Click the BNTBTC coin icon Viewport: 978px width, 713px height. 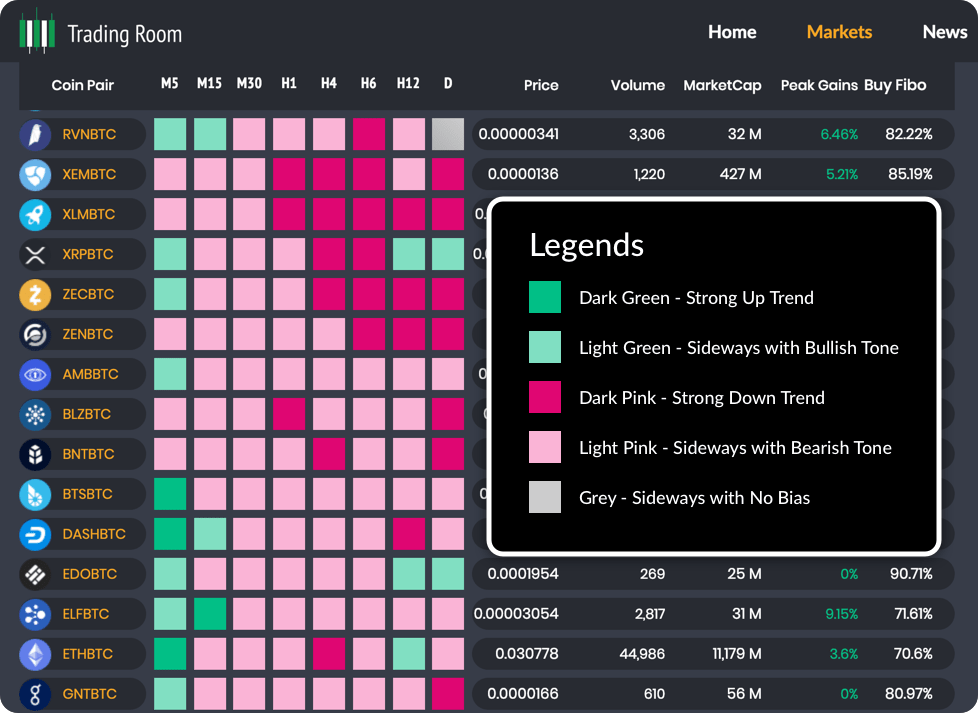[x=35, y=454]
